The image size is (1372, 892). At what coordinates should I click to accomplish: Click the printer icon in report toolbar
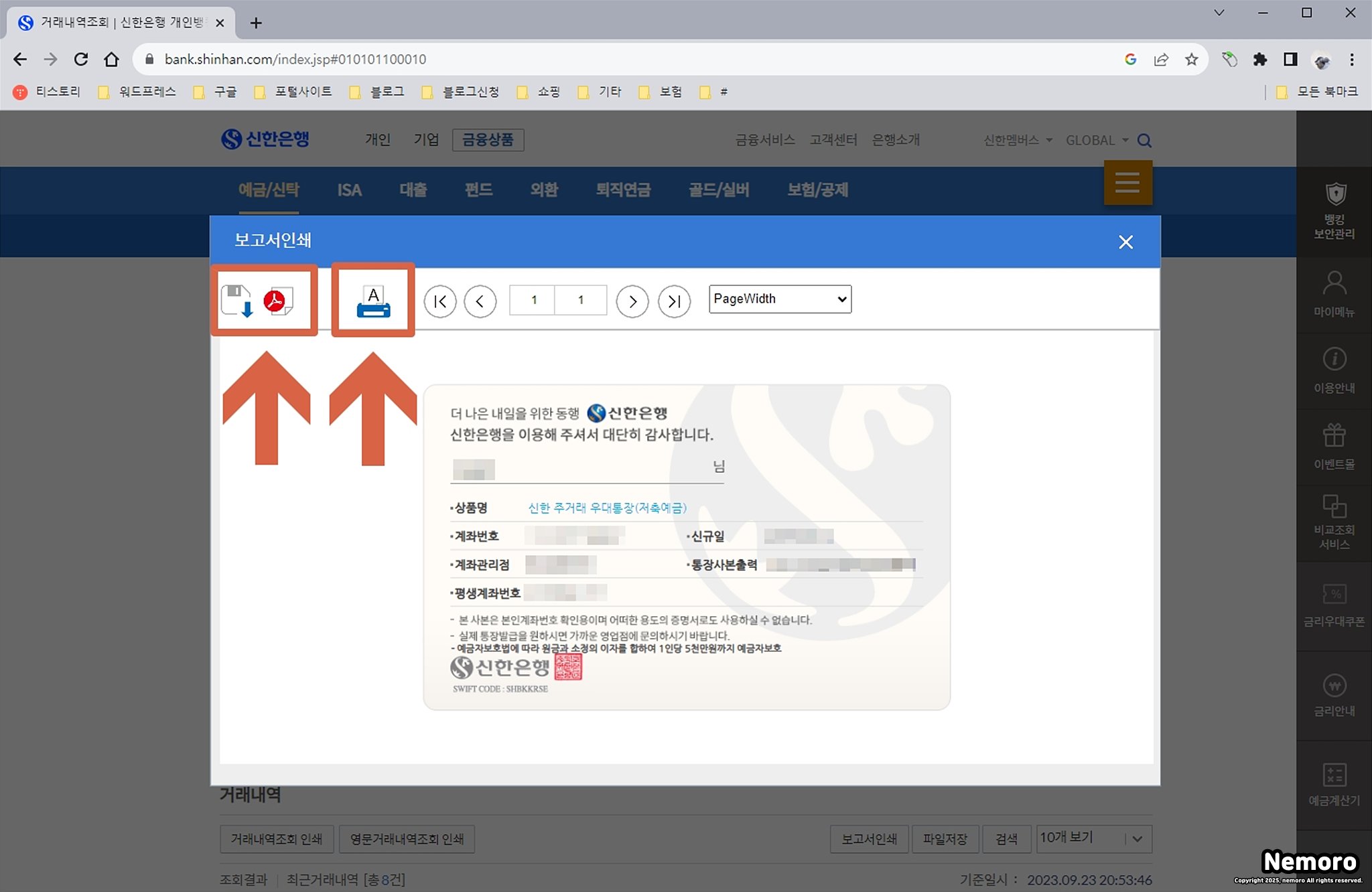coord(373,301)
